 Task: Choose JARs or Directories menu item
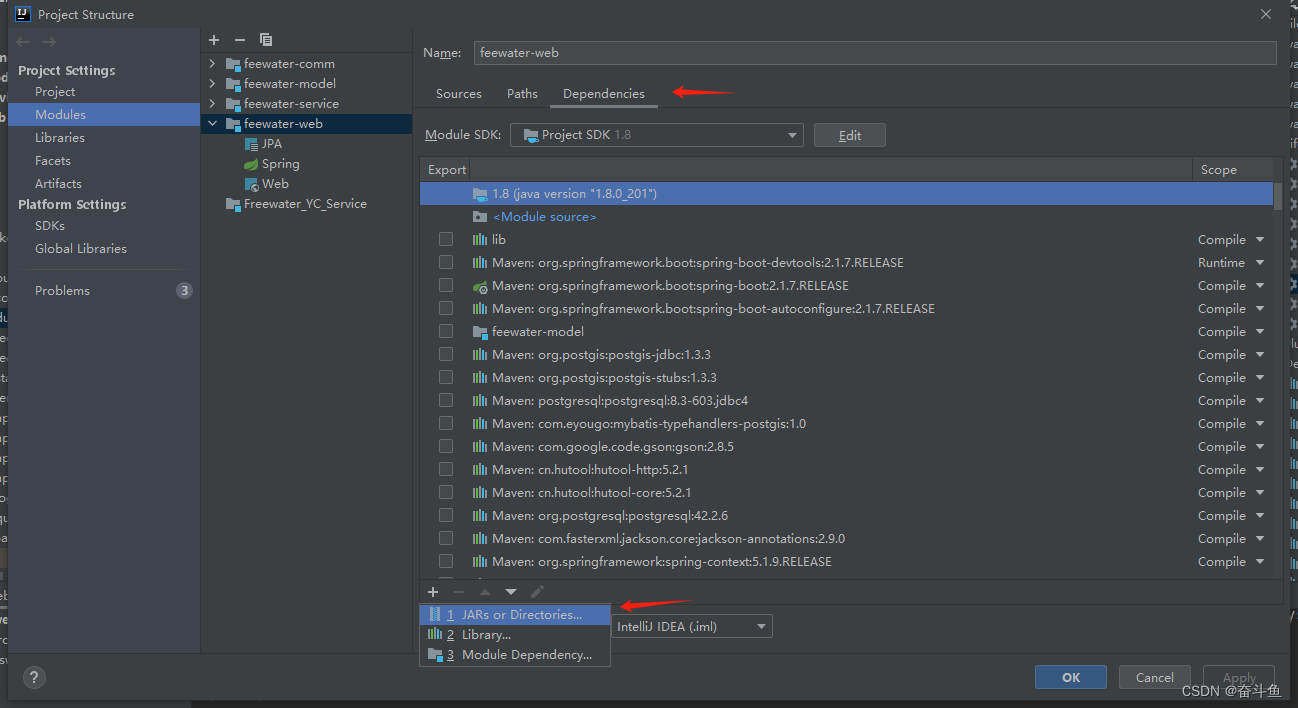[515, 615]
